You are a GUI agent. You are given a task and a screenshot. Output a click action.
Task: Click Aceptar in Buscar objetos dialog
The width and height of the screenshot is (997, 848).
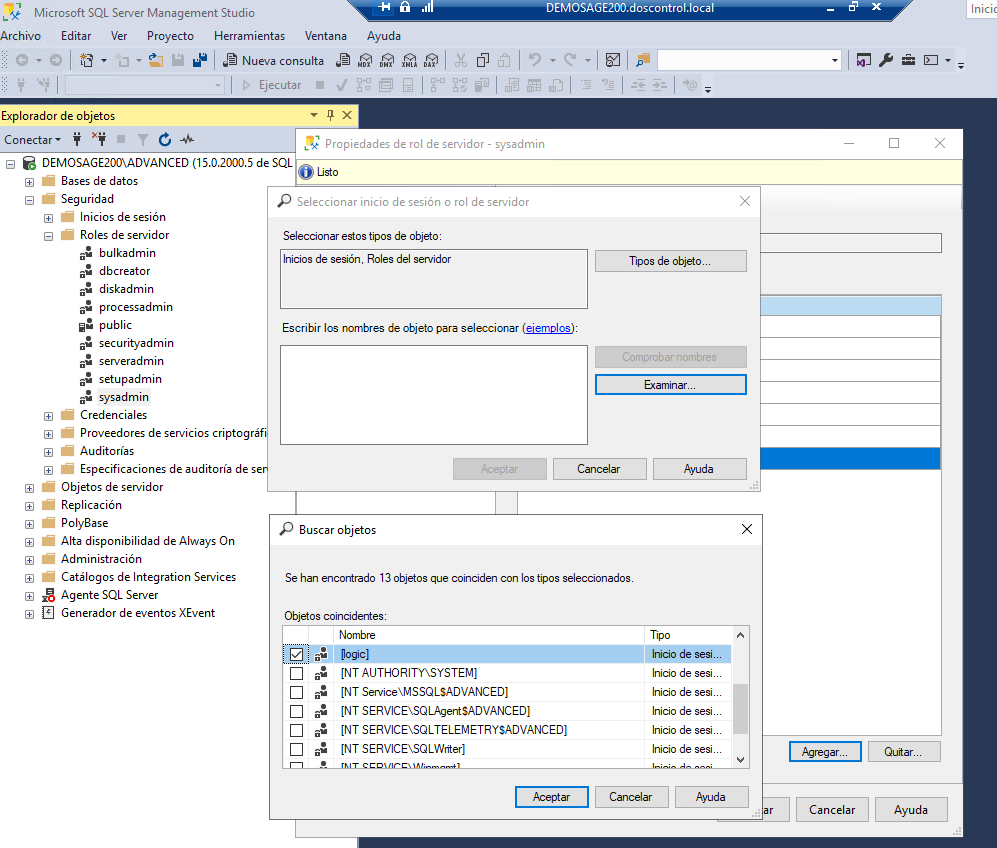click(551, 797)
